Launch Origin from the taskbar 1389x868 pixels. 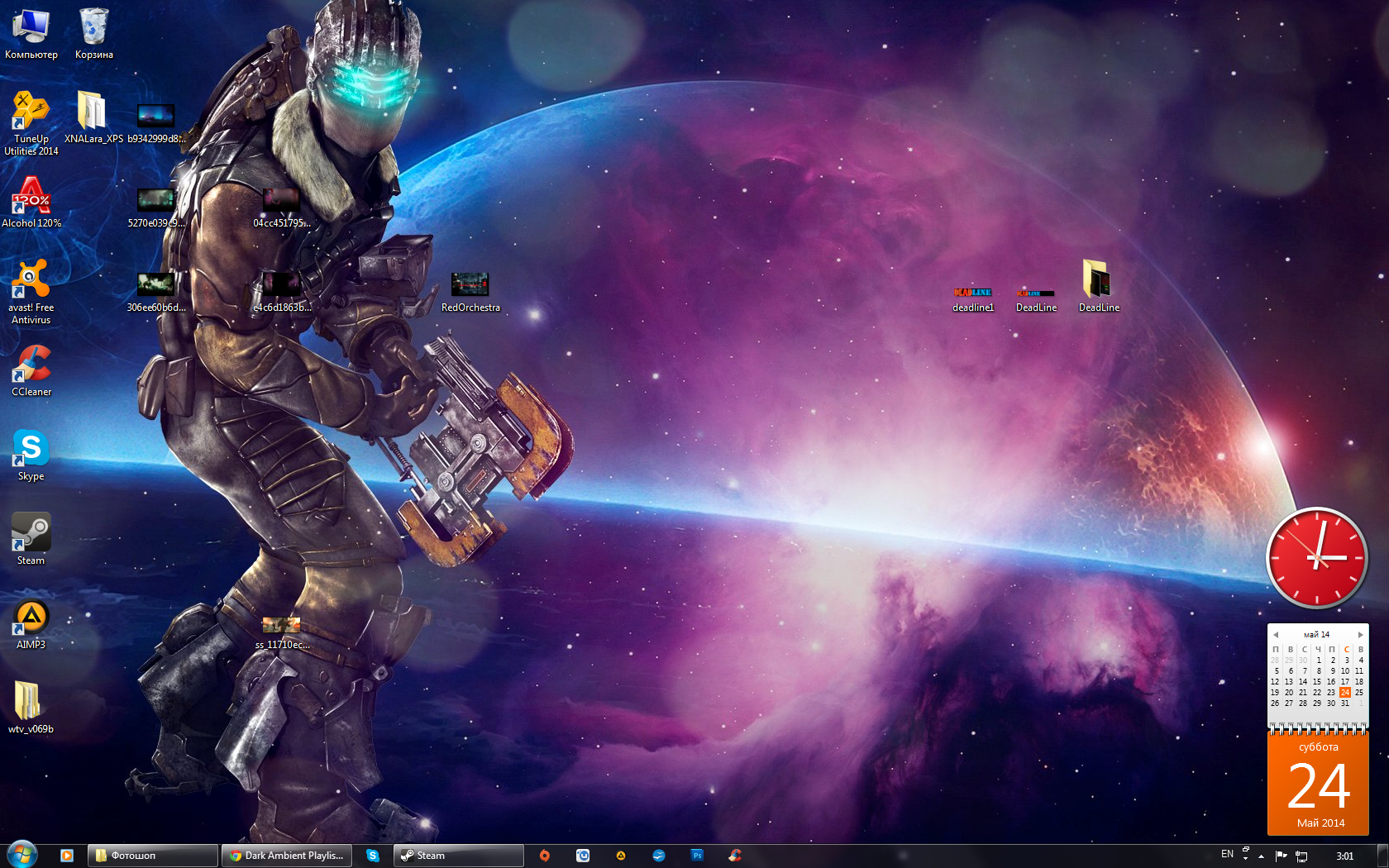545,856
